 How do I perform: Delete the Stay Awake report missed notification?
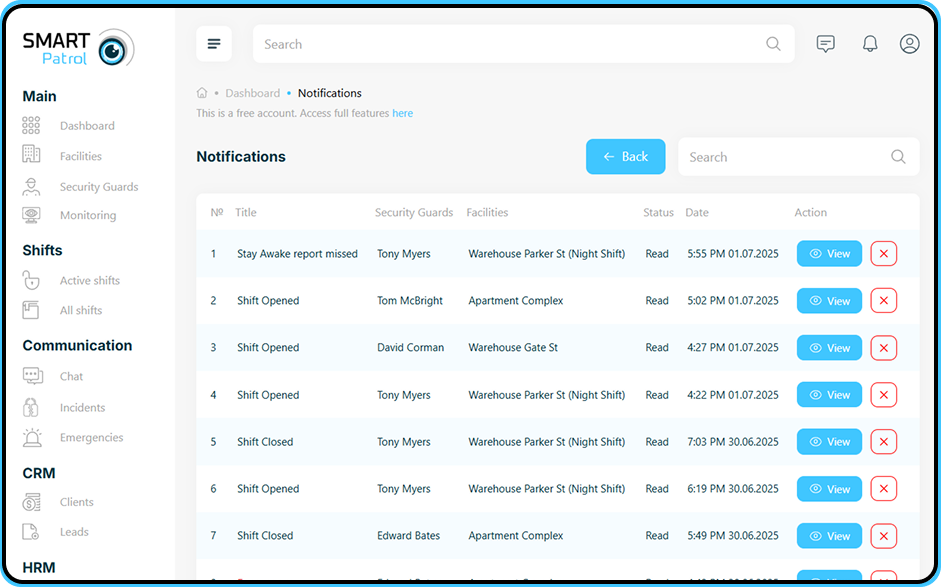coord(883,254)
